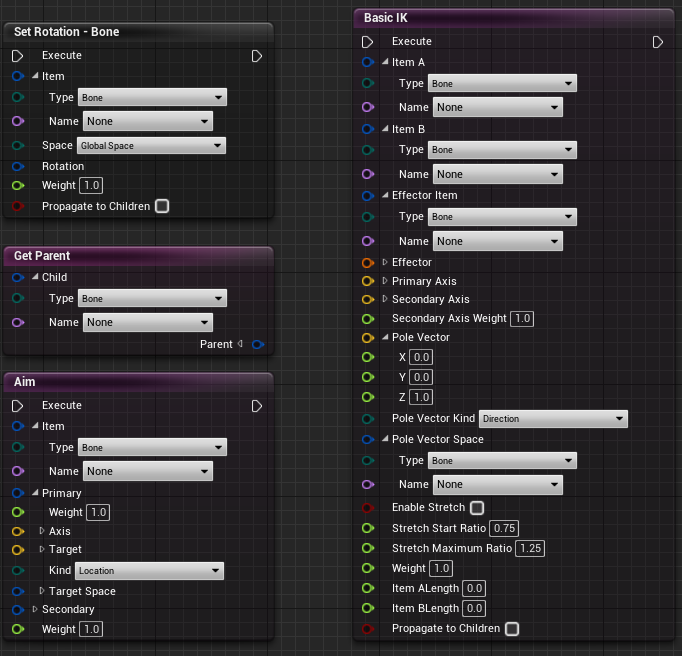682x656 pixels.
Task: Expand Secondary Axis on Basic IK node
Action: [385, 299]
